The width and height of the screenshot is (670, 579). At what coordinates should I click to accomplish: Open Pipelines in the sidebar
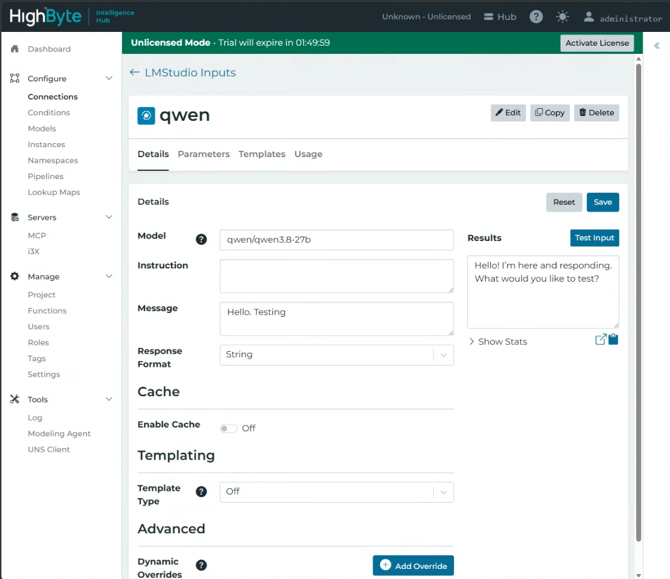(45, 176)
